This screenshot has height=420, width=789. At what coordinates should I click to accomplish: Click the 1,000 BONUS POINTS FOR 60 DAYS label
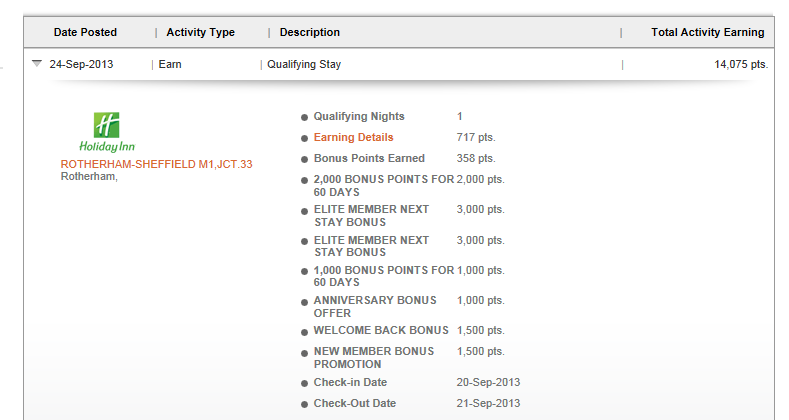click(383, 276)
